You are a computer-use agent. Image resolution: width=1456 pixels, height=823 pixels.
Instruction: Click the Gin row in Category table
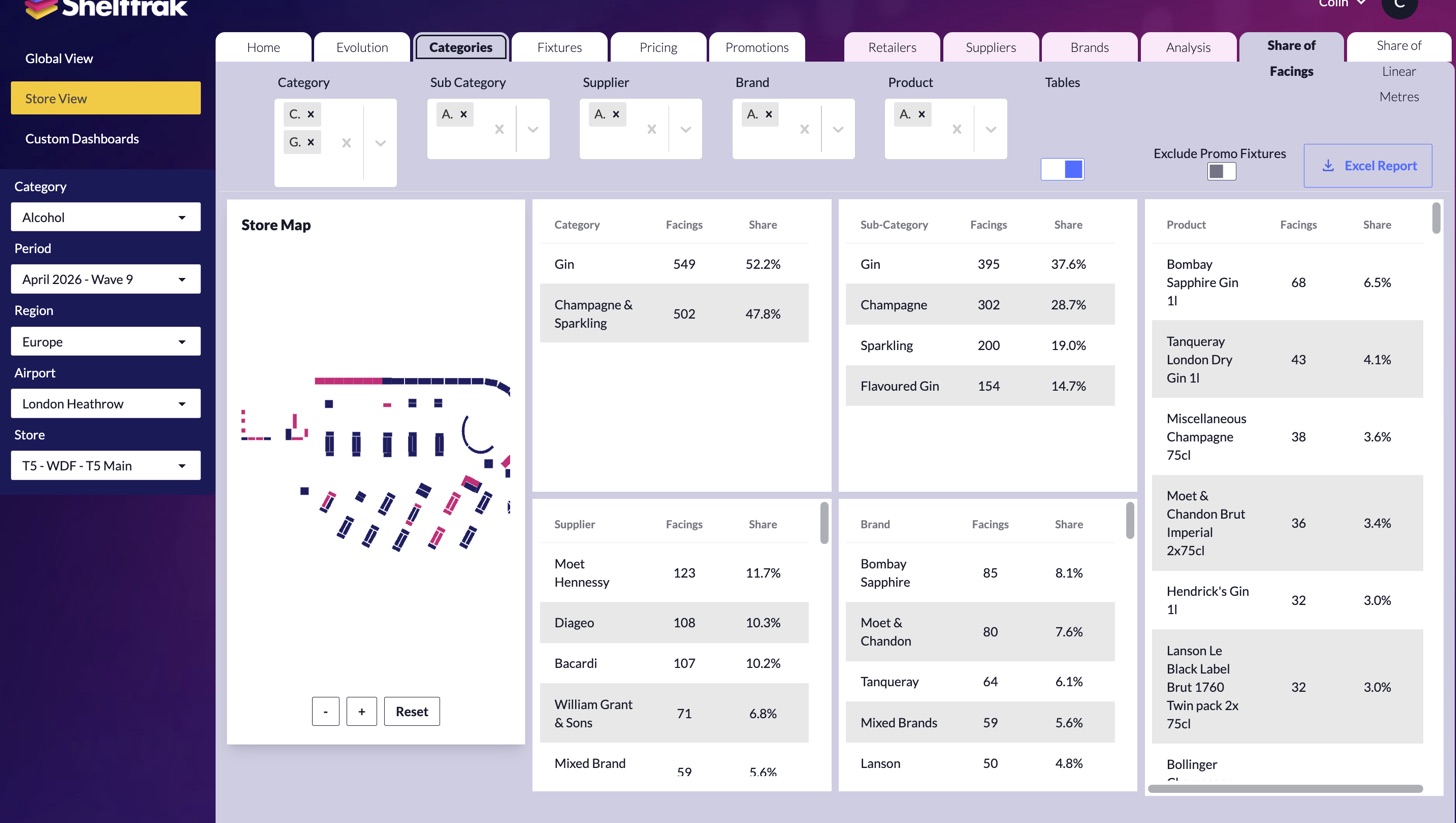[x=674, y=264]
